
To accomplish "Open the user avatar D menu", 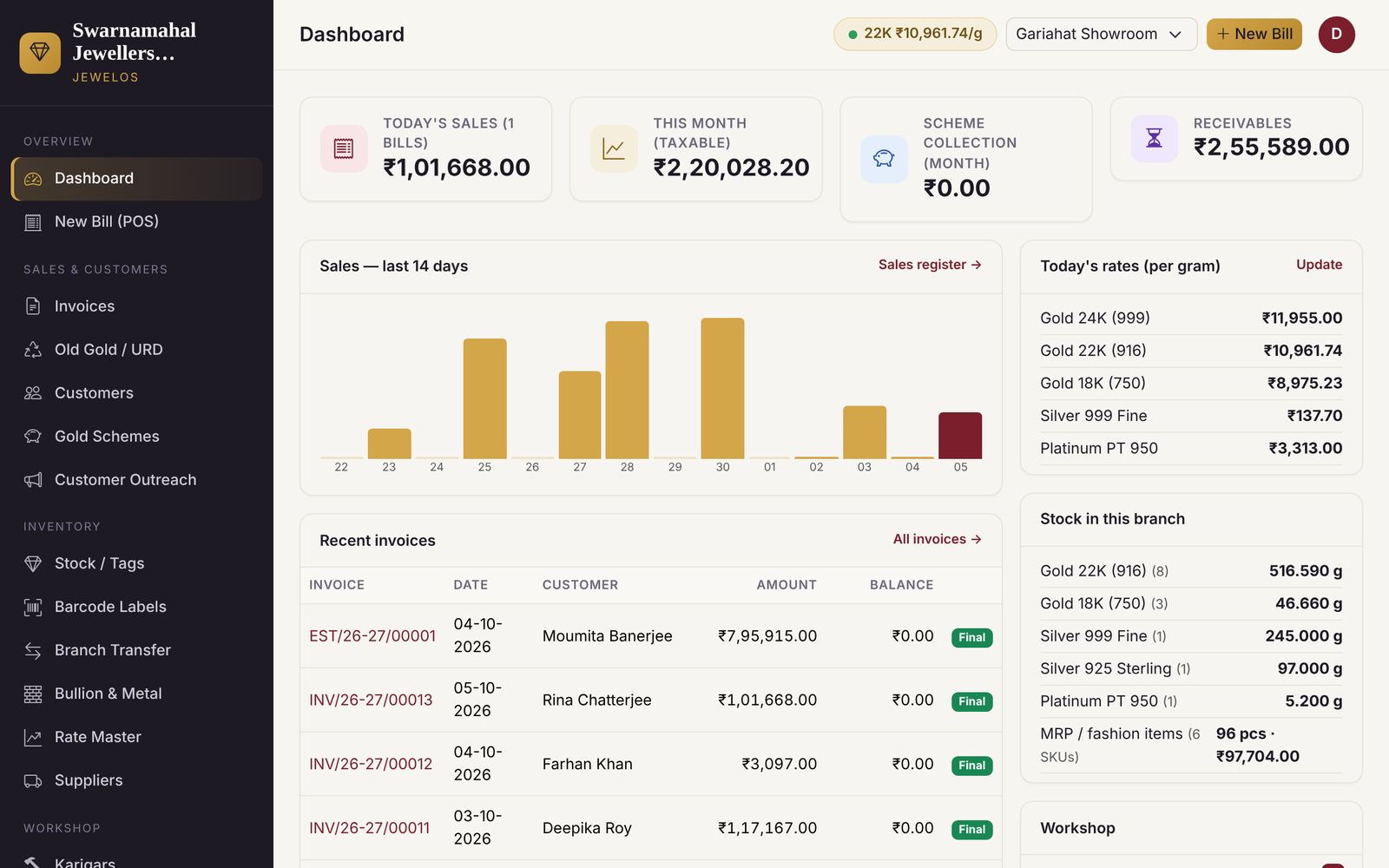I will [x=1336, y=34].
